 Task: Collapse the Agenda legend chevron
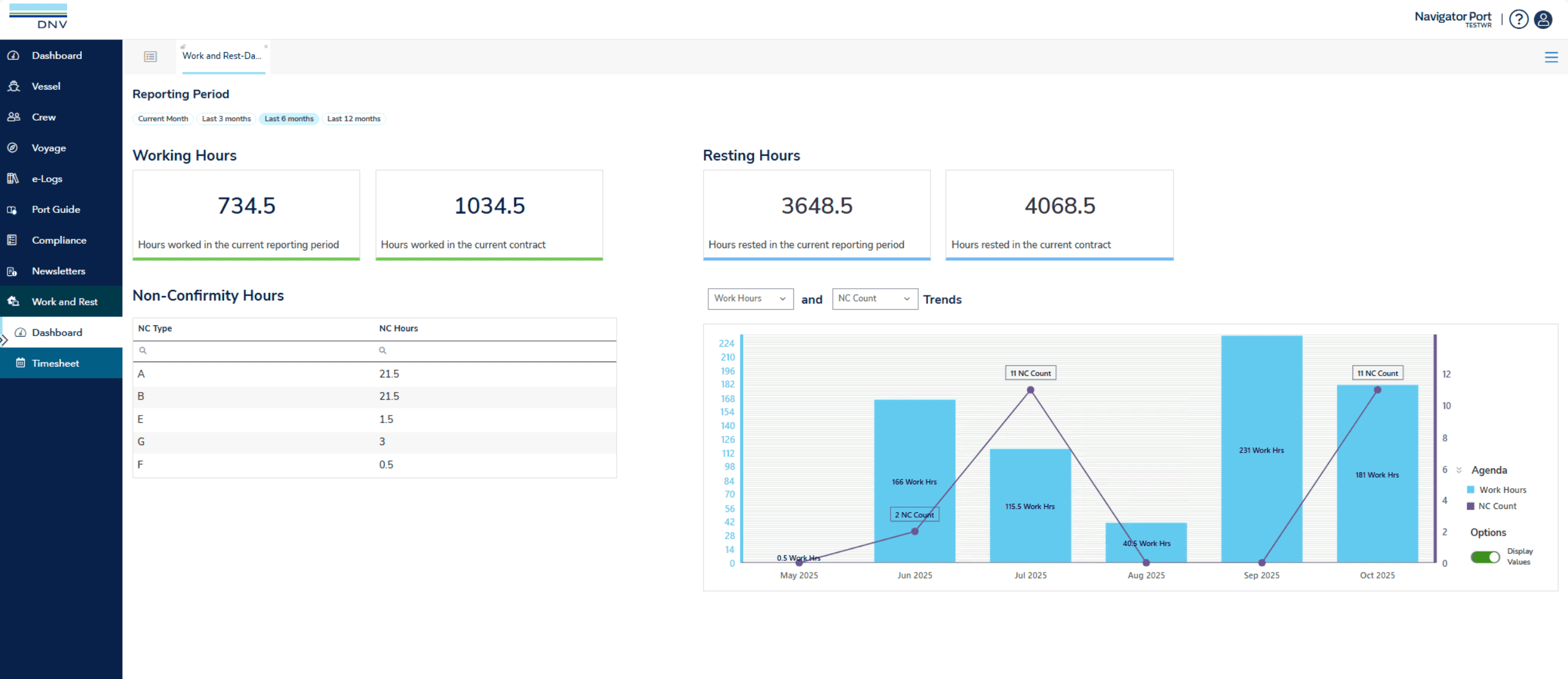pyautogui.click(x=1458, y=470)
